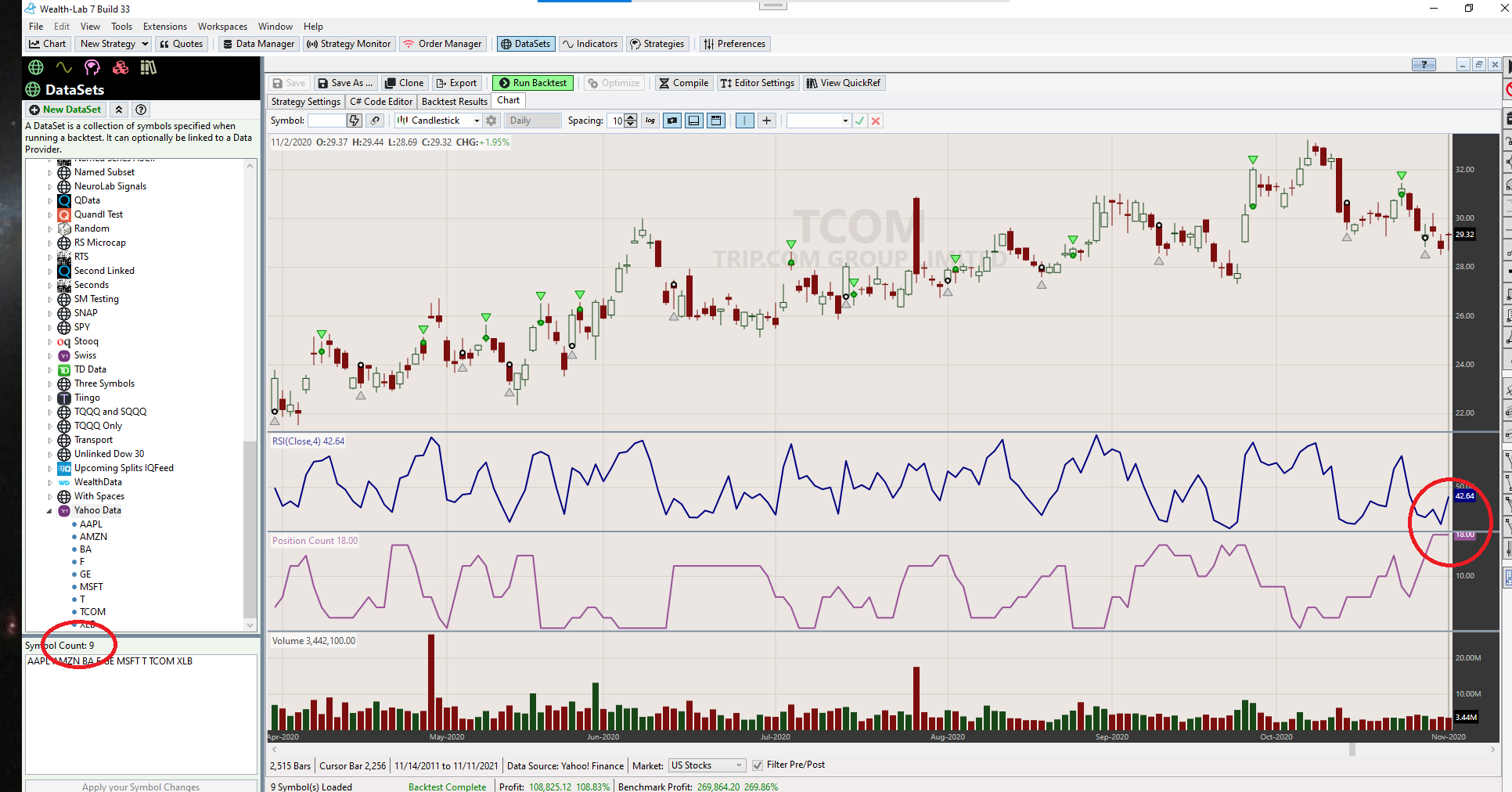Open the pink brain-head panel icon
This screenshot has height=792, width=1512.
point(92,68)
